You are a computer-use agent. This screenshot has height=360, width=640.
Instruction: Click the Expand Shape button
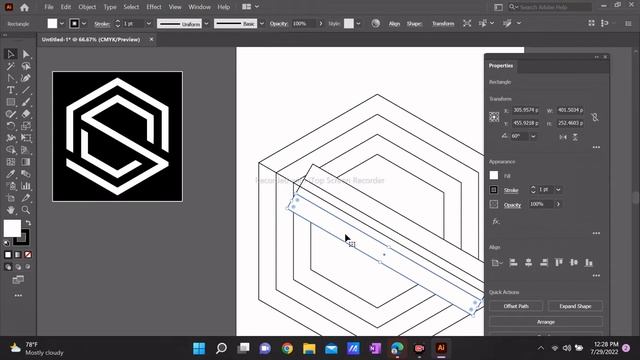coord(575,306)
